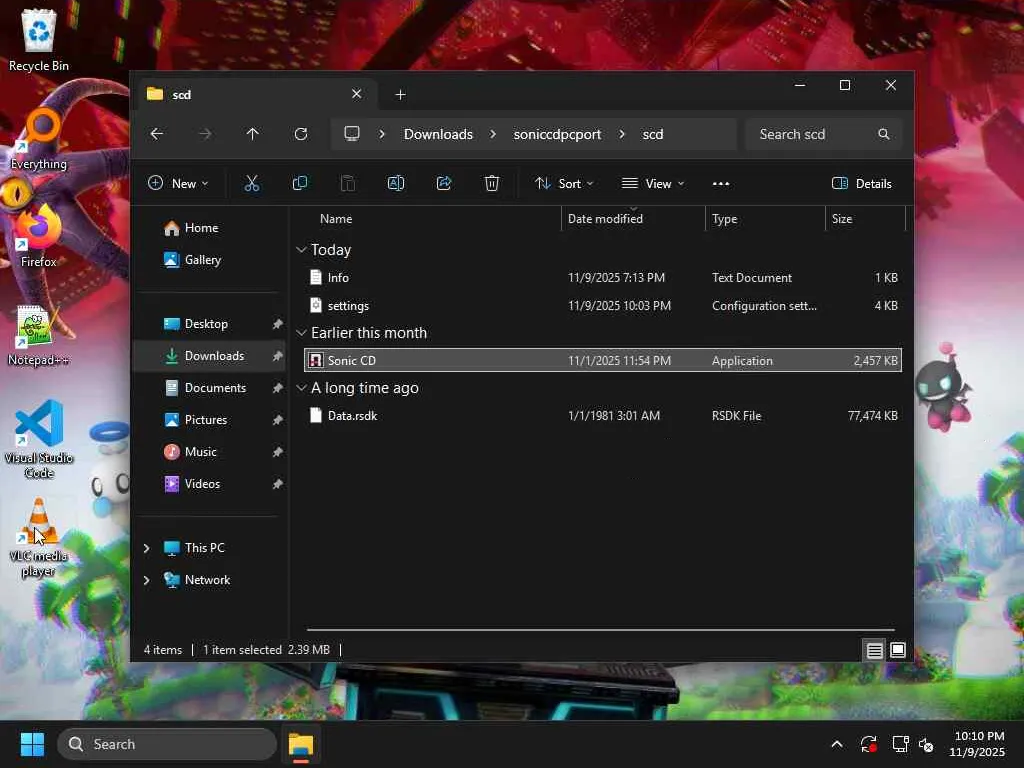
Task: Click the Share icon in toolbar
Action: (444, 184)
